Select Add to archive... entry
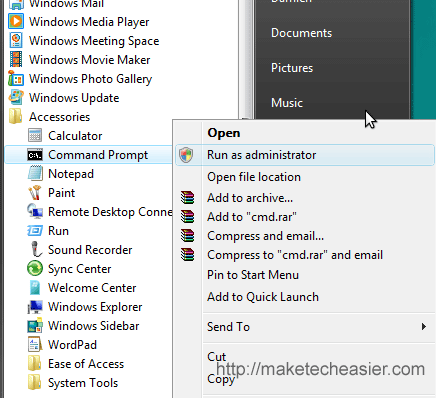The width and height of the screenshot is (436, 398). [x=250, y=198]
